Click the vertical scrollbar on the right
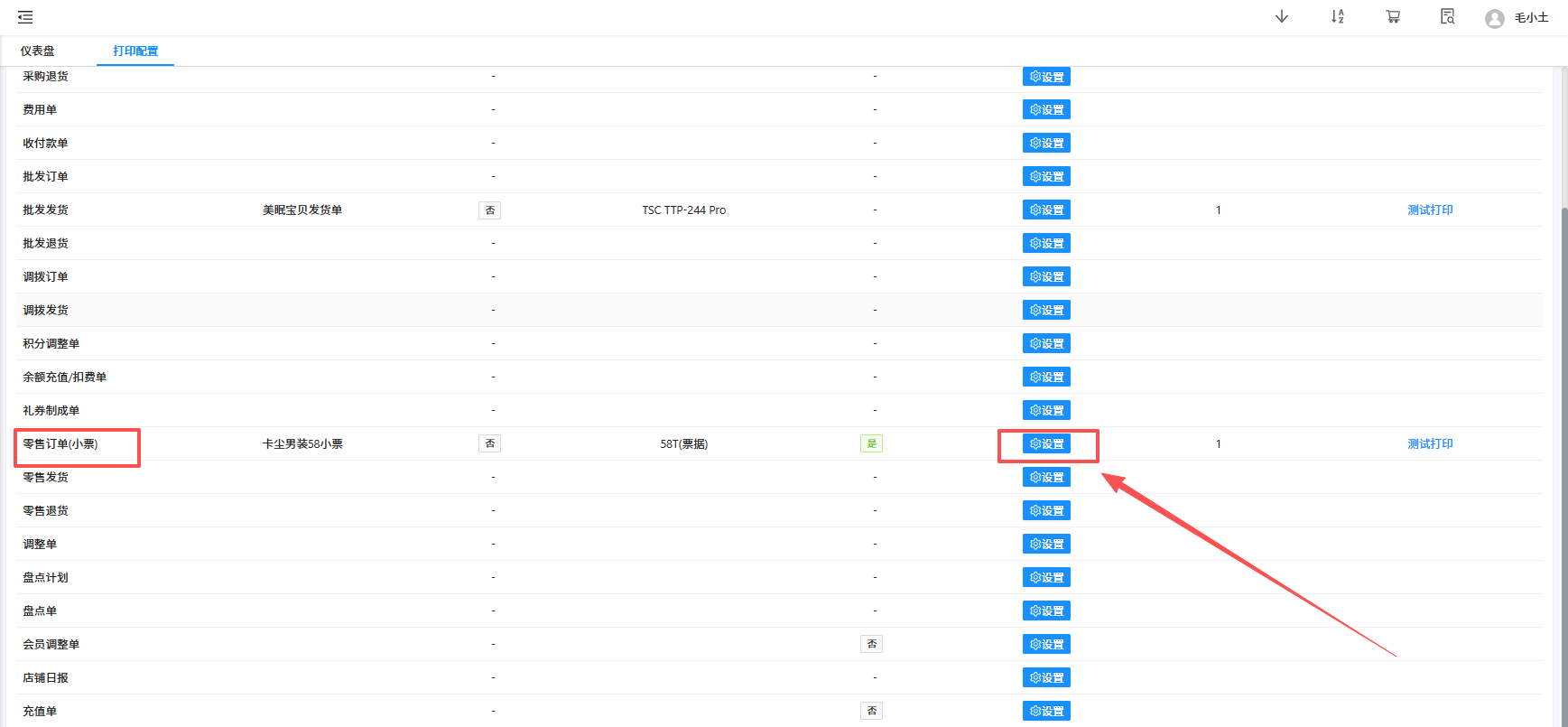This screenshot has height=727, width=1568. pos(1564,452)
